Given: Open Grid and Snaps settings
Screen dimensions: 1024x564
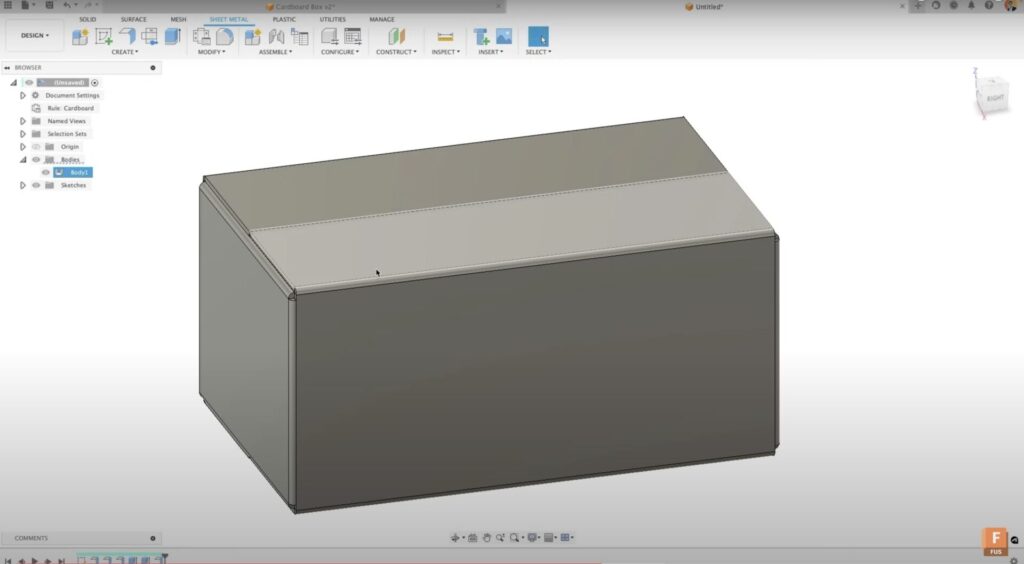Looking at the screenshot, I should click(549, 538).
